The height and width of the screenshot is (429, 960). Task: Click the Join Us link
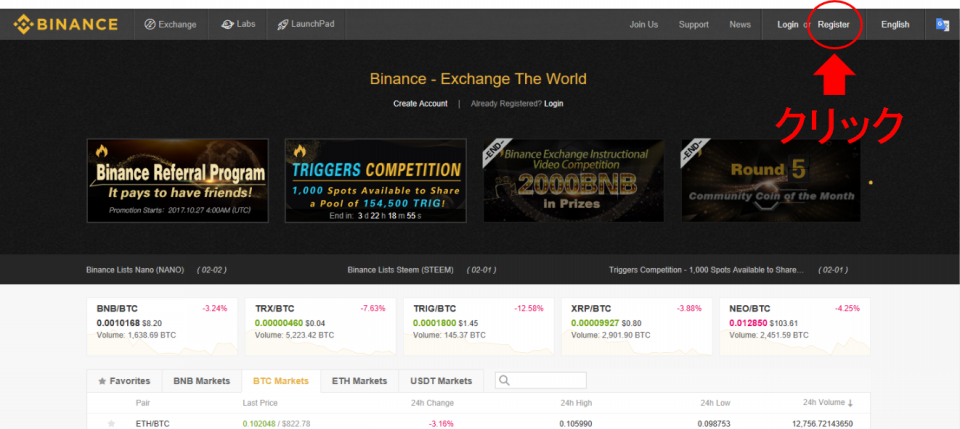(x=643, y=24)
